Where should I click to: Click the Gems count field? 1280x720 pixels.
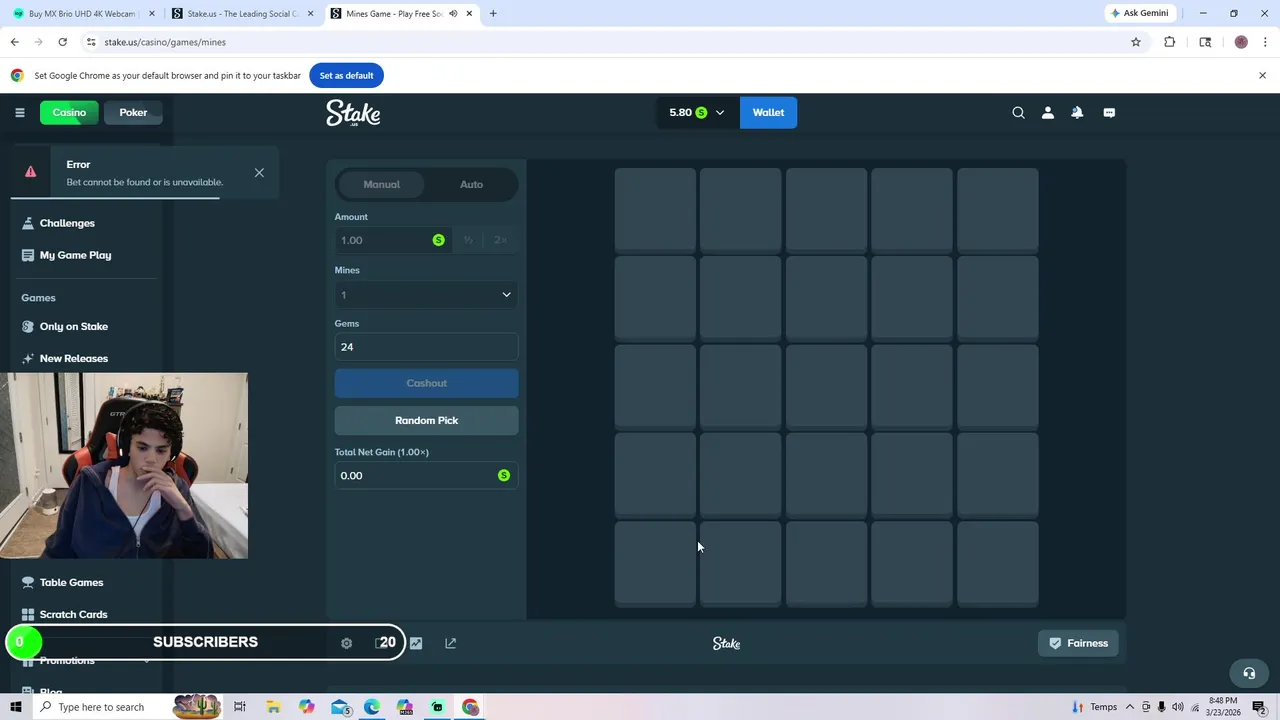[426, 347]
